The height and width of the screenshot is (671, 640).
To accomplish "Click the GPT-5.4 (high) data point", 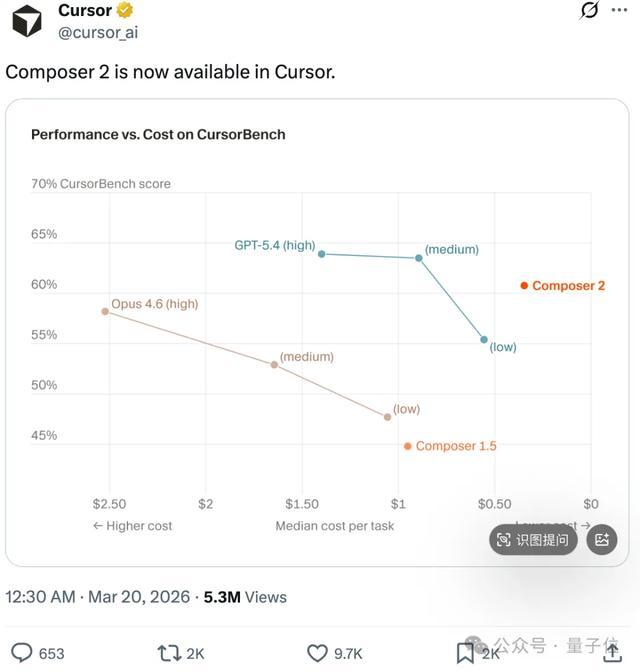I will [321, 254].
